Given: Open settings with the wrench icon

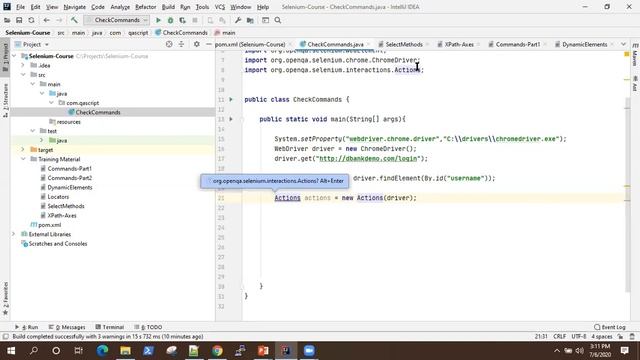Looking at the screenshot, I should (238, 20).
